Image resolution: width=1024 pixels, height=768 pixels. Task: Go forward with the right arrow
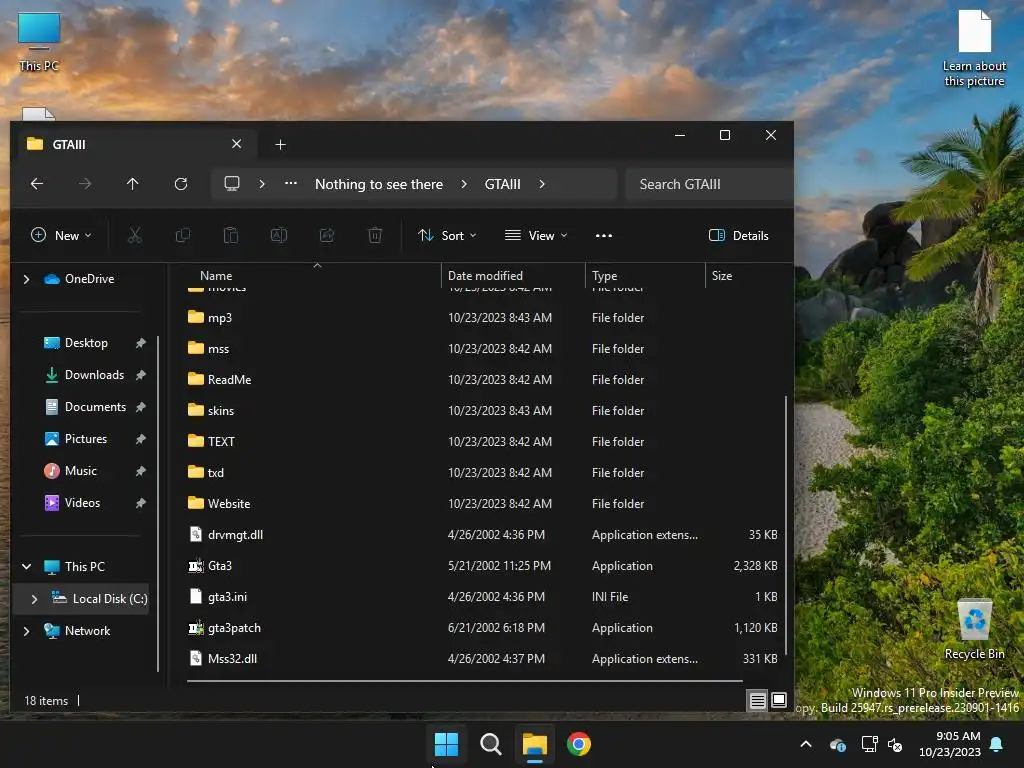85,184
